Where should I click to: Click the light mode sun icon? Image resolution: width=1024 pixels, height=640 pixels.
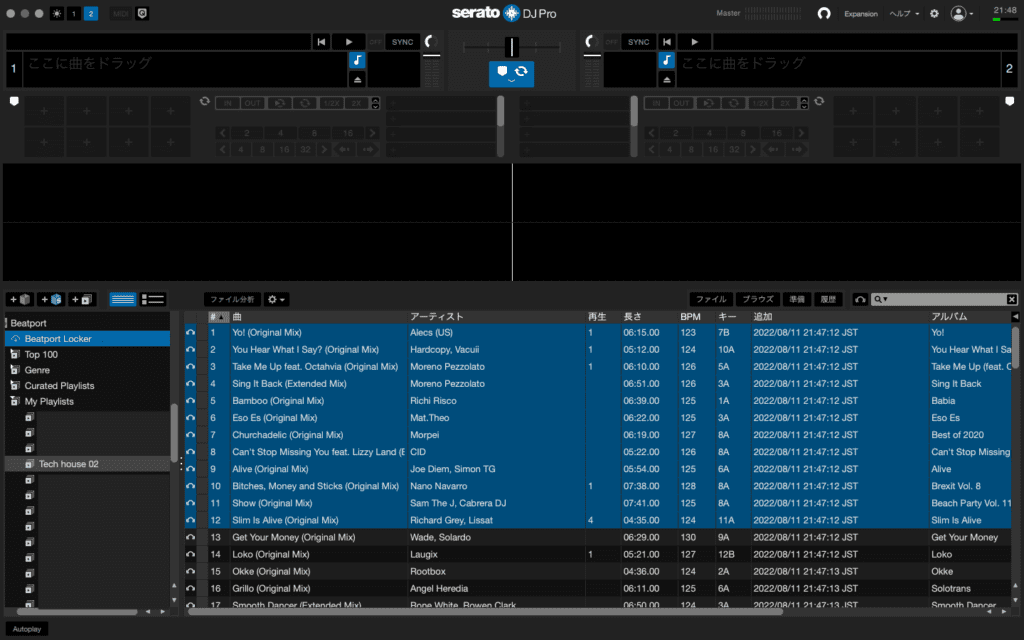coord(57,13)
